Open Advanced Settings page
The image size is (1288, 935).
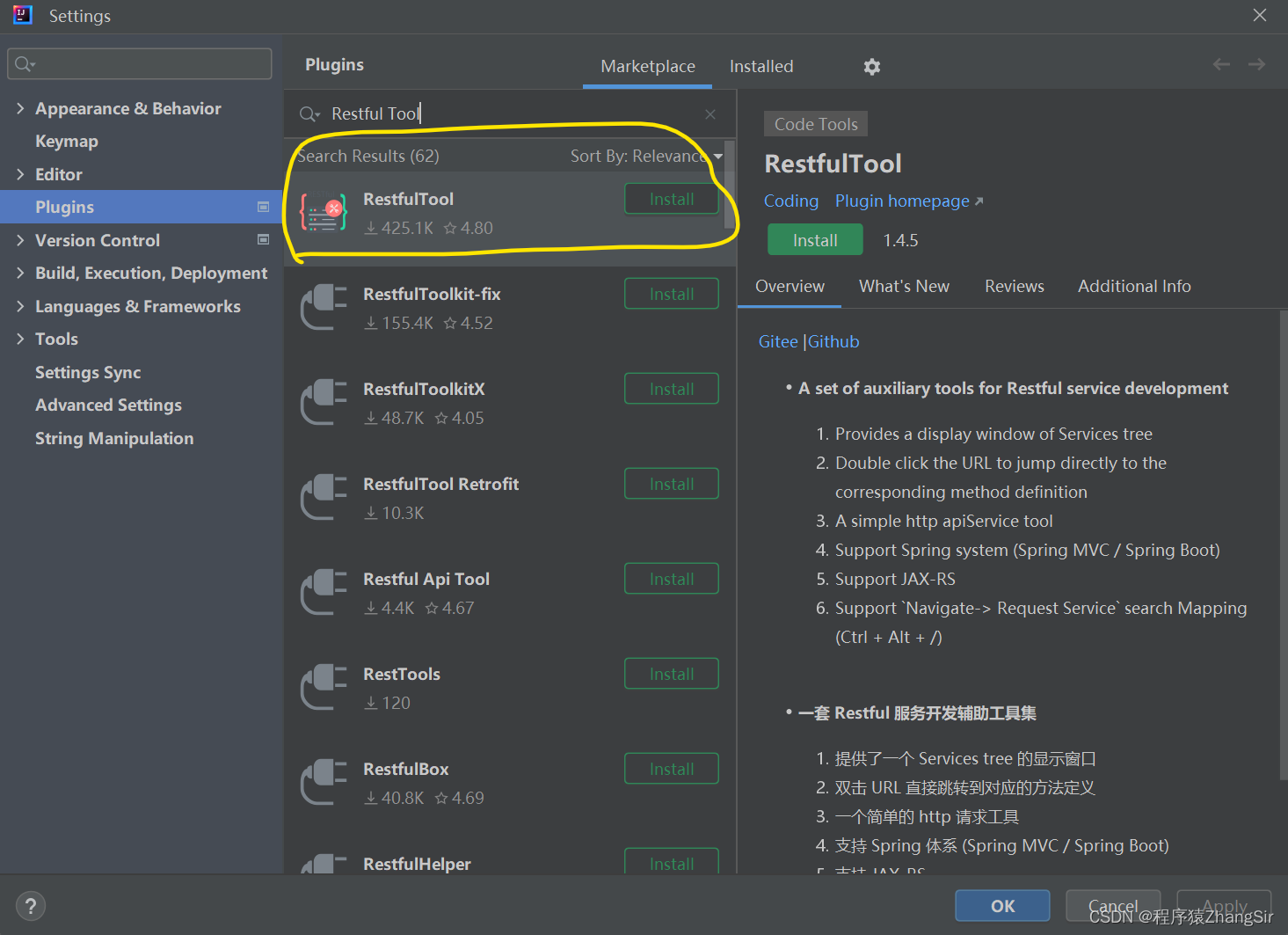(141, 405)
